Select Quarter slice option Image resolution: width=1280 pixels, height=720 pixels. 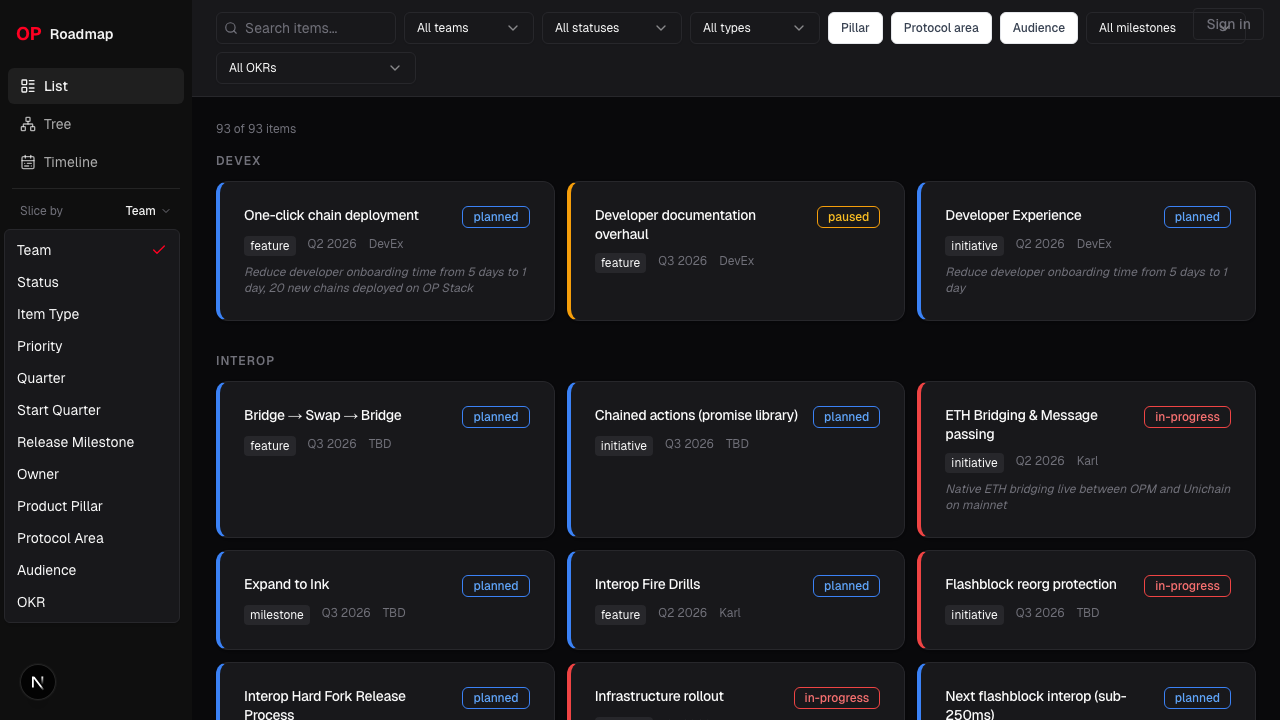pos(92,378)
